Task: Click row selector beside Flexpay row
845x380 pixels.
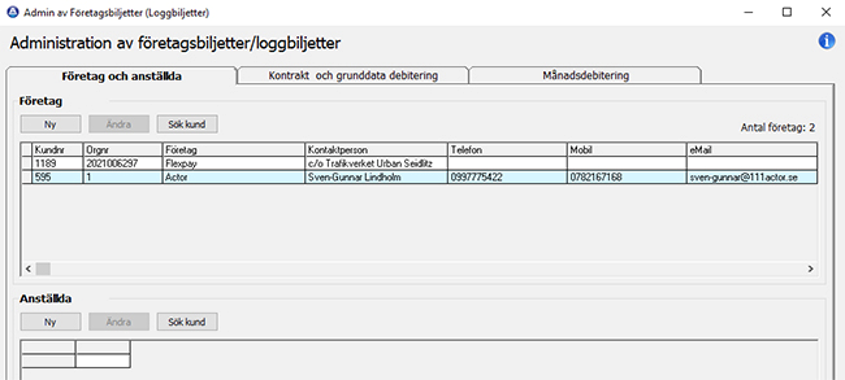Action: [27, 163]
